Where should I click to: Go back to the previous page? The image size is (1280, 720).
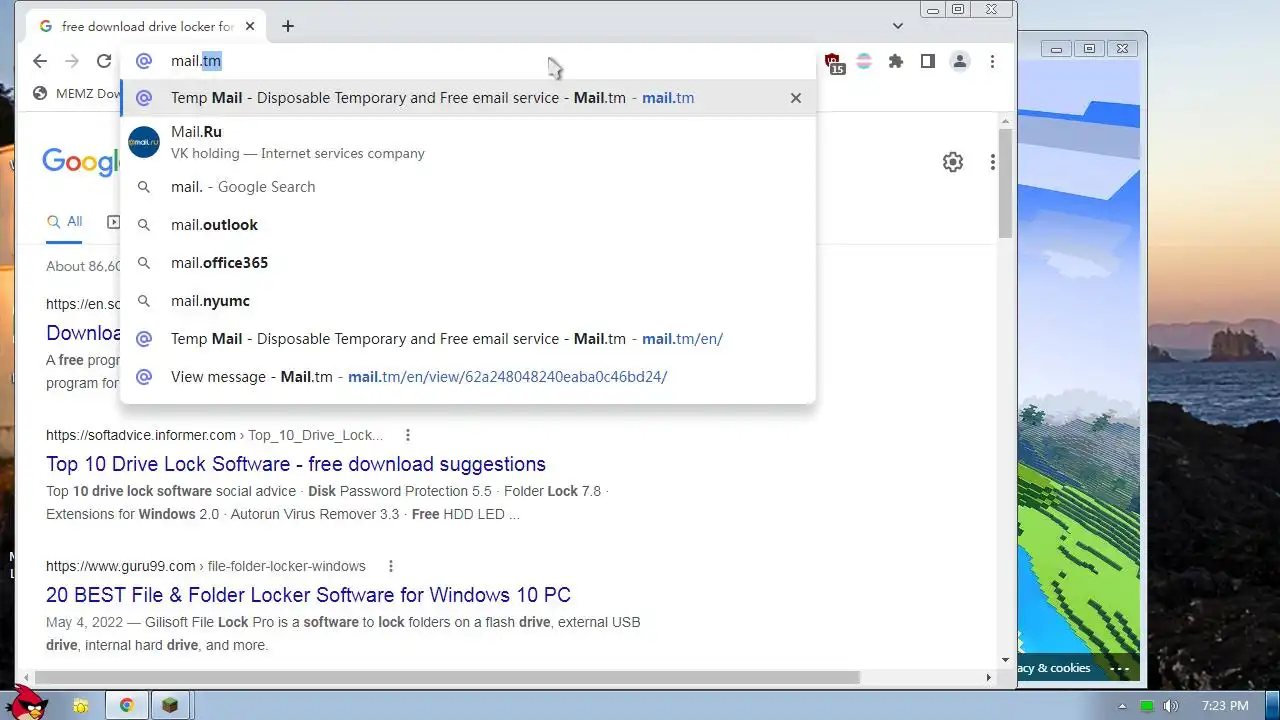[40, 61]
